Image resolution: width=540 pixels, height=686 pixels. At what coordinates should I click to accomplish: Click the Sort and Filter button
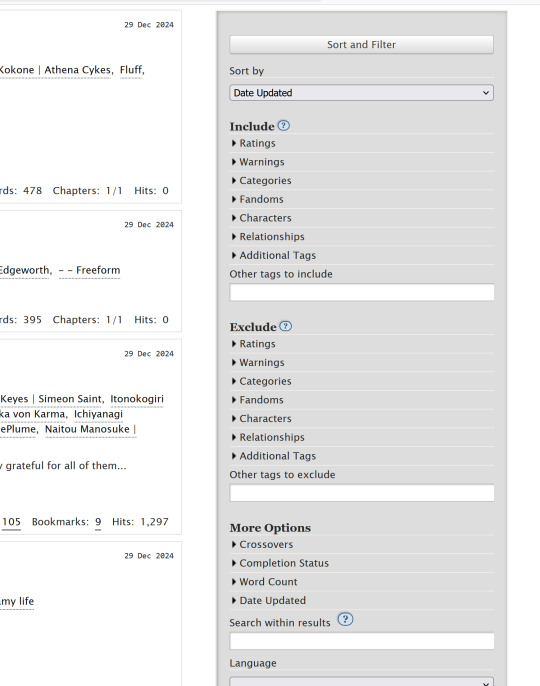click(x=361, y=45)
